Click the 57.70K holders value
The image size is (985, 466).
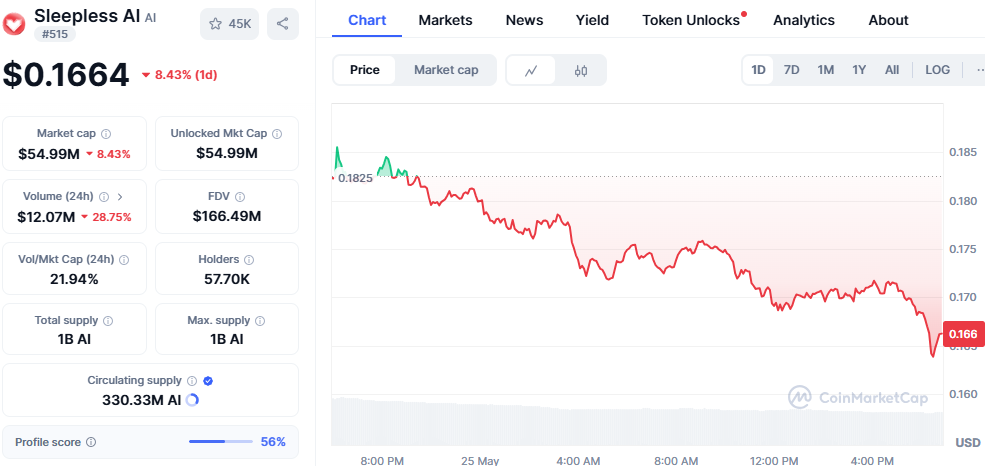click(227, 279)
